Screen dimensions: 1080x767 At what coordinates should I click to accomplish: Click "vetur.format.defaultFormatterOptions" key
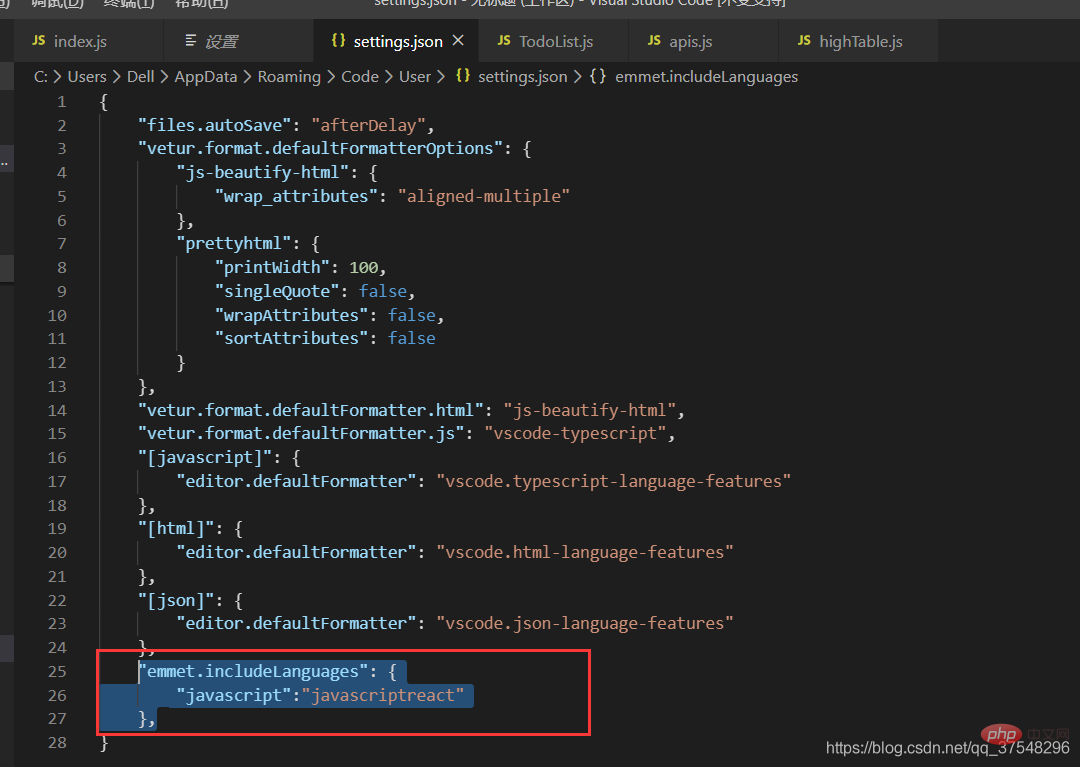pyautogui.click(x=321, y=149)
